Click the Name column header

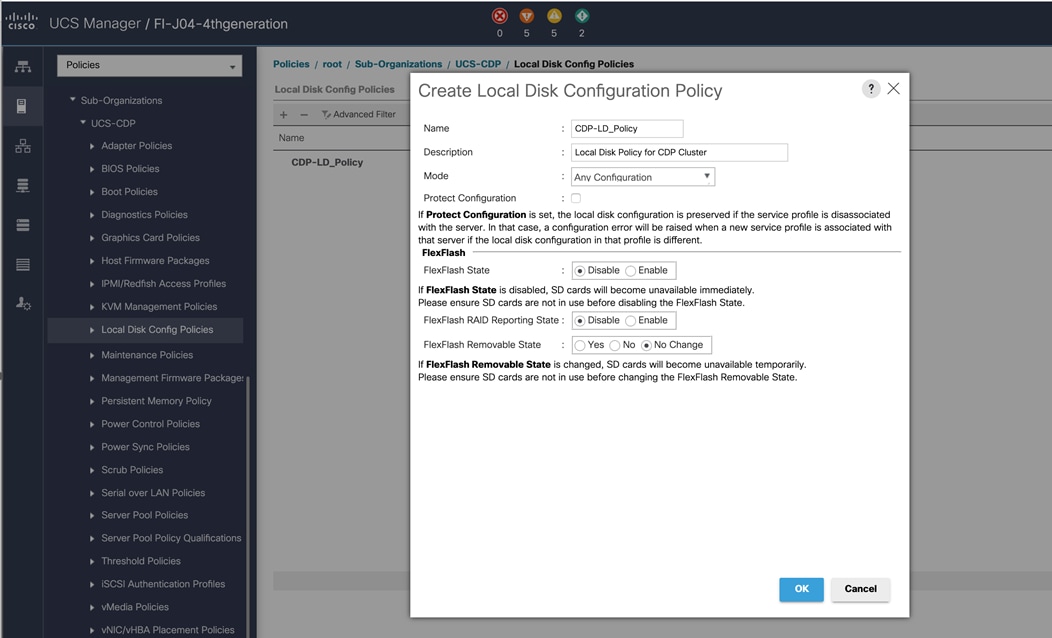(x=291, y=138)
